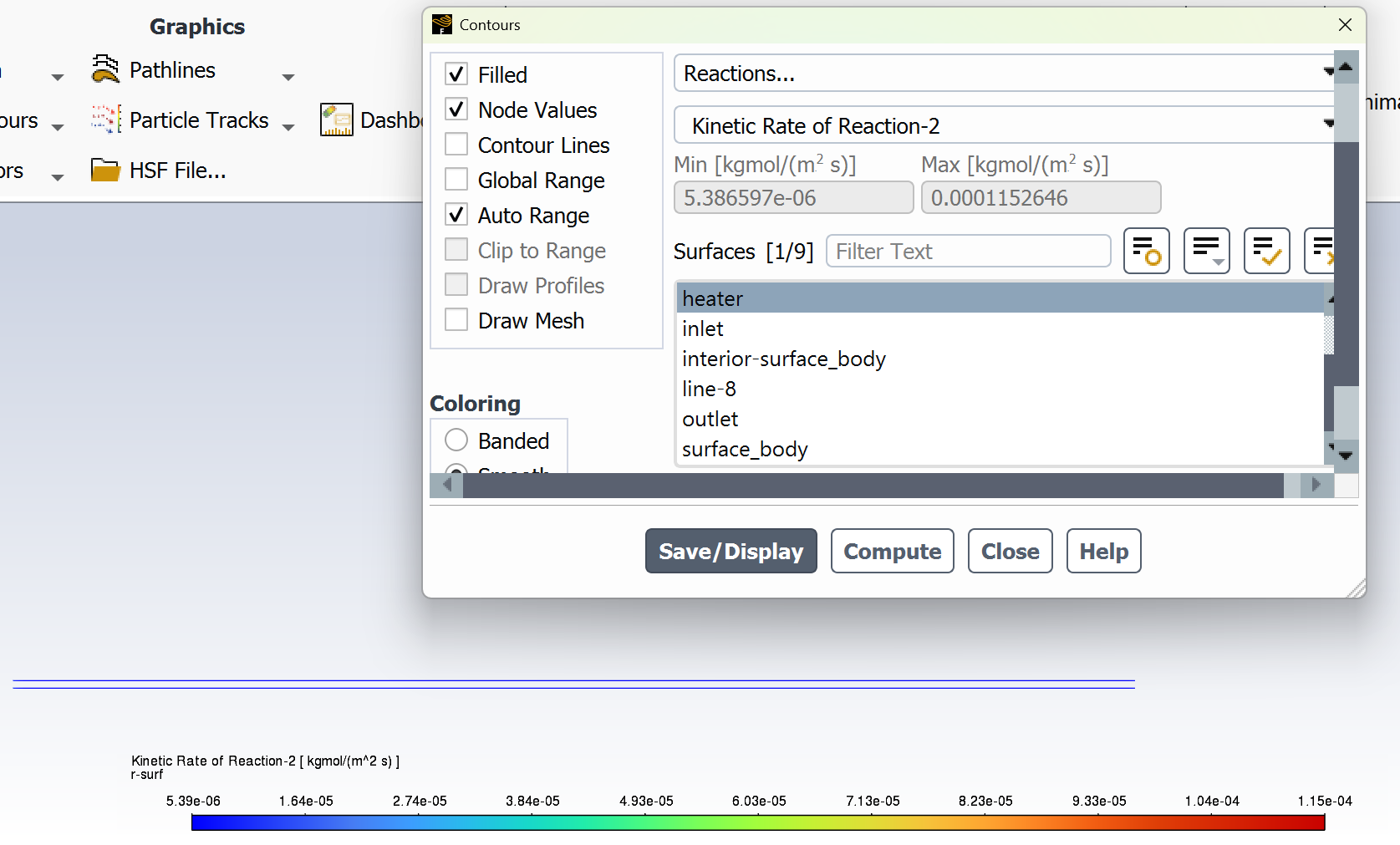1400x845 pixels.
Task: Click the Compute button
Action: pos(892,552)
